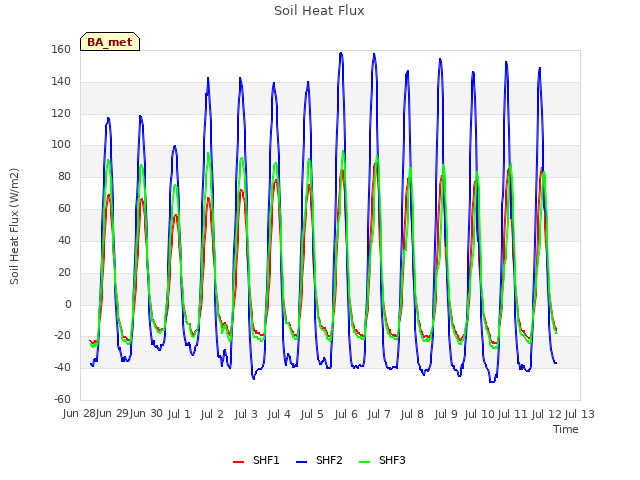The height and width of the screenshot is (480, 640).
Task: Click the Soil Heat Flux (W/m2) axis label
Action: (x=14, y=226)
